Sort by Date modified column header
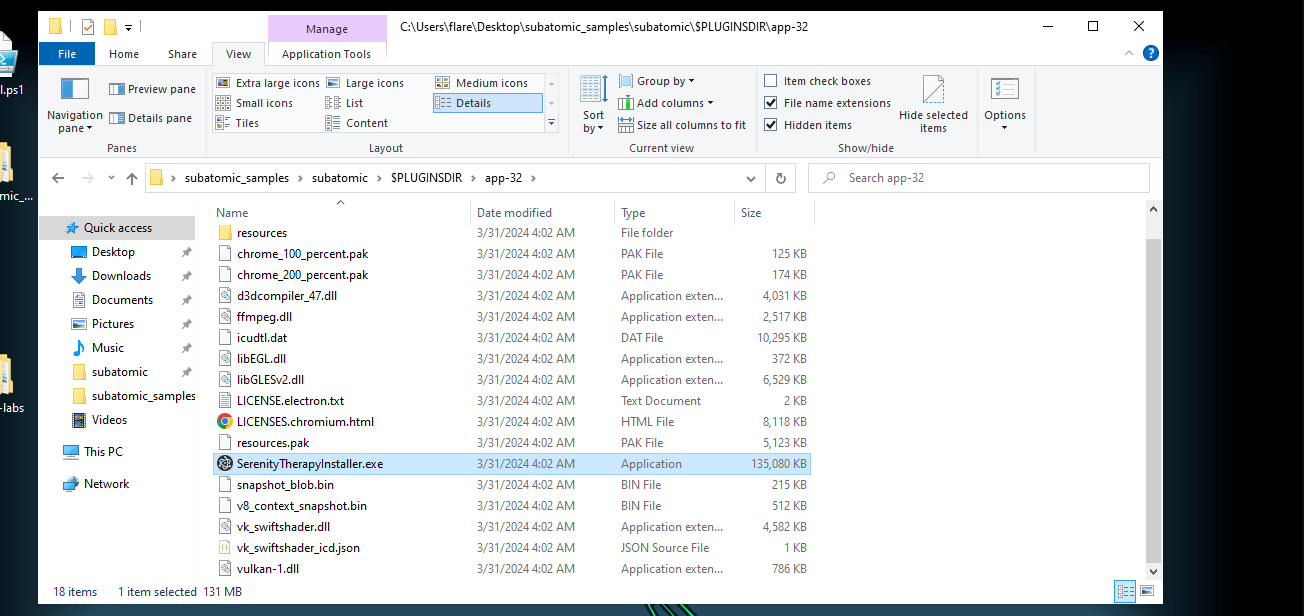 click(x=542, y=212)
